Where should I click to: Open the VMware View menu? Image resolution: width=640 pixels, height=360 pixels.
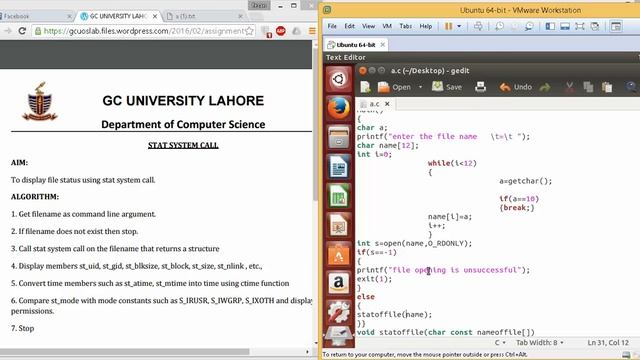click(368, 26)
